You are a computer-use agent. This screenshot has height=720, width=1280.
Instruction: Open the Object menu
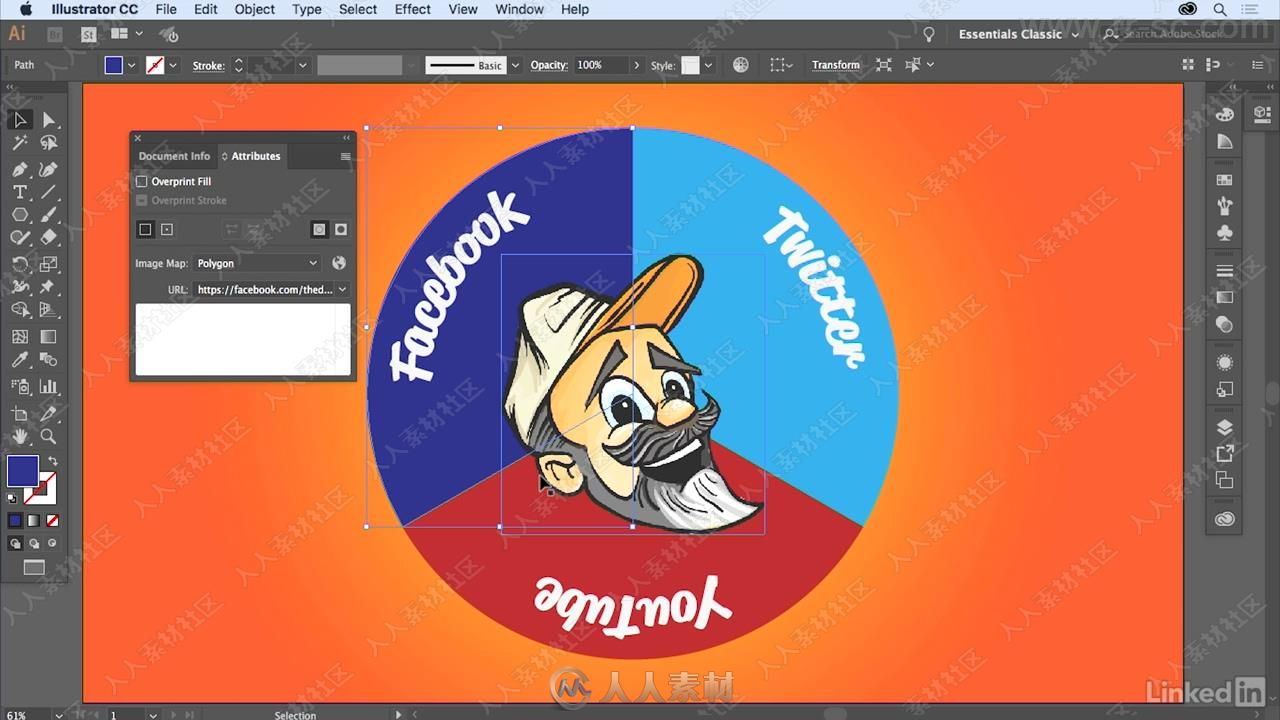(x=255, y=9)
